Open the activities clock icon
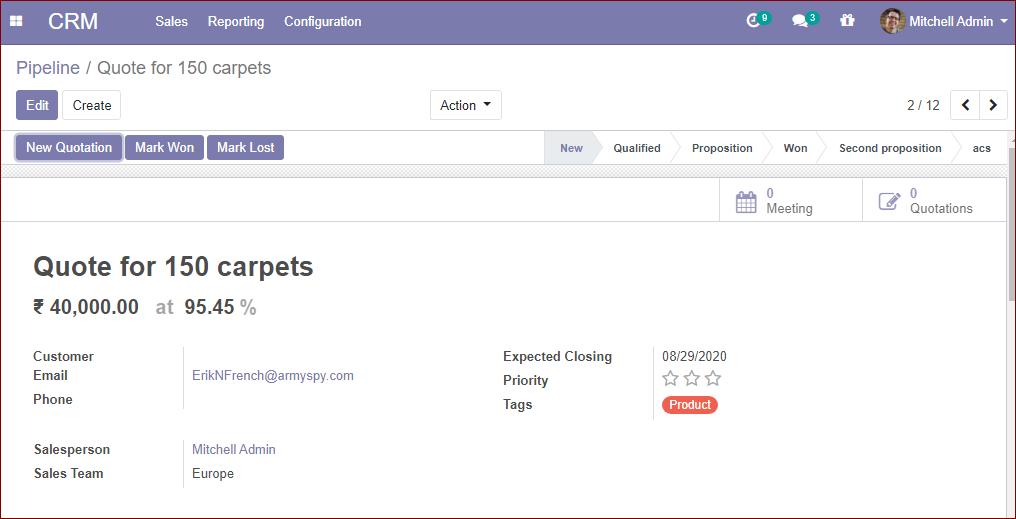This screenshot has height=519, width=1016. click(752, 21)
